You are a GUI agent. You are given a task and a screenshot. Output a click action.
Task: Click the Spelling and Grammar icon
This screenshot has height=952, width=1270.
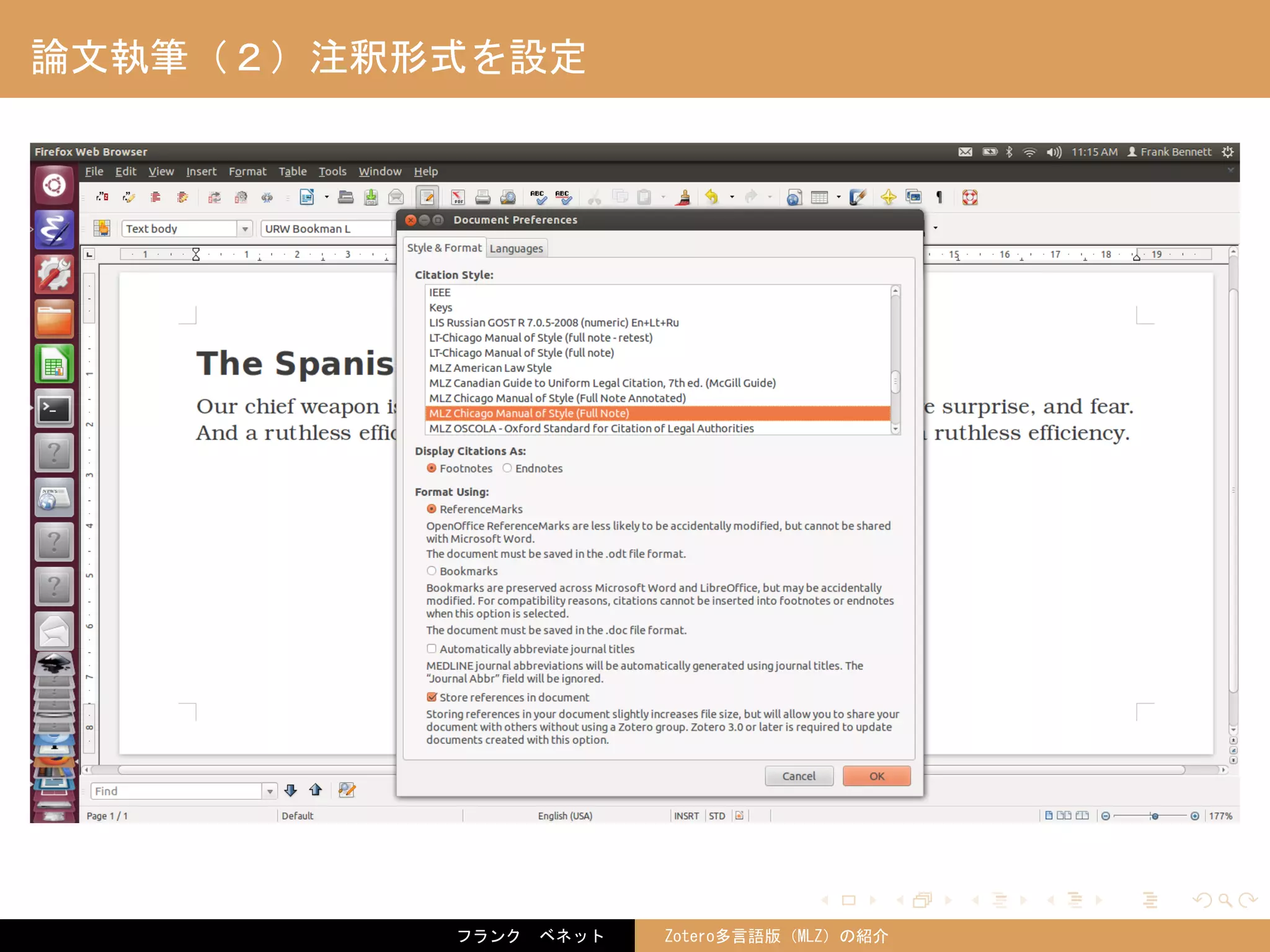(538, 197)
